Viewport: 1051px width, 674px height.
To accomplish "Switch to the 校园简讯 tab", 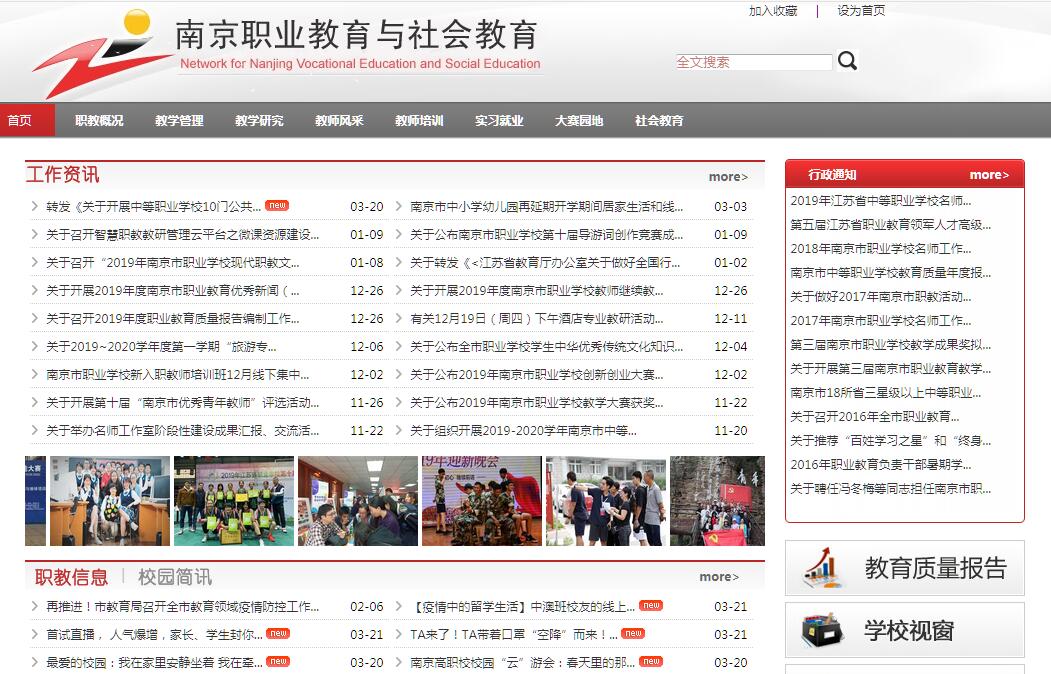I will [175, 577].
